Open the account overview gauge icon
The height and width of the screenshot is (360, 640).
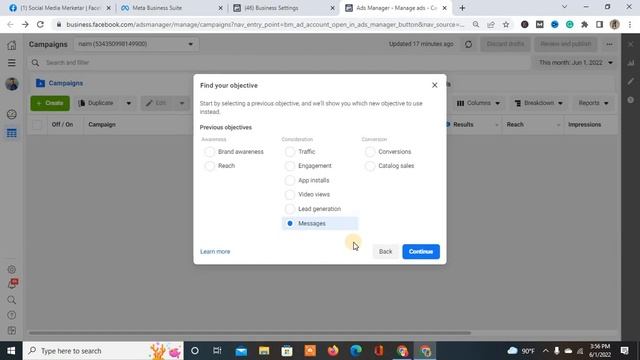pyautogui.click(x=12, y=114)
